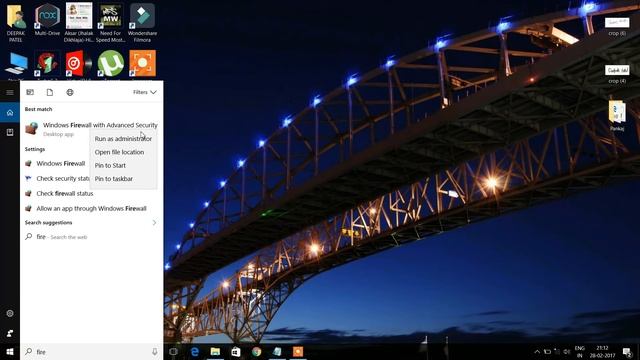Open red music app desktop shortcut
This screenshot has height=360, width=640.
pyautogui.click(x=79, y=64)
